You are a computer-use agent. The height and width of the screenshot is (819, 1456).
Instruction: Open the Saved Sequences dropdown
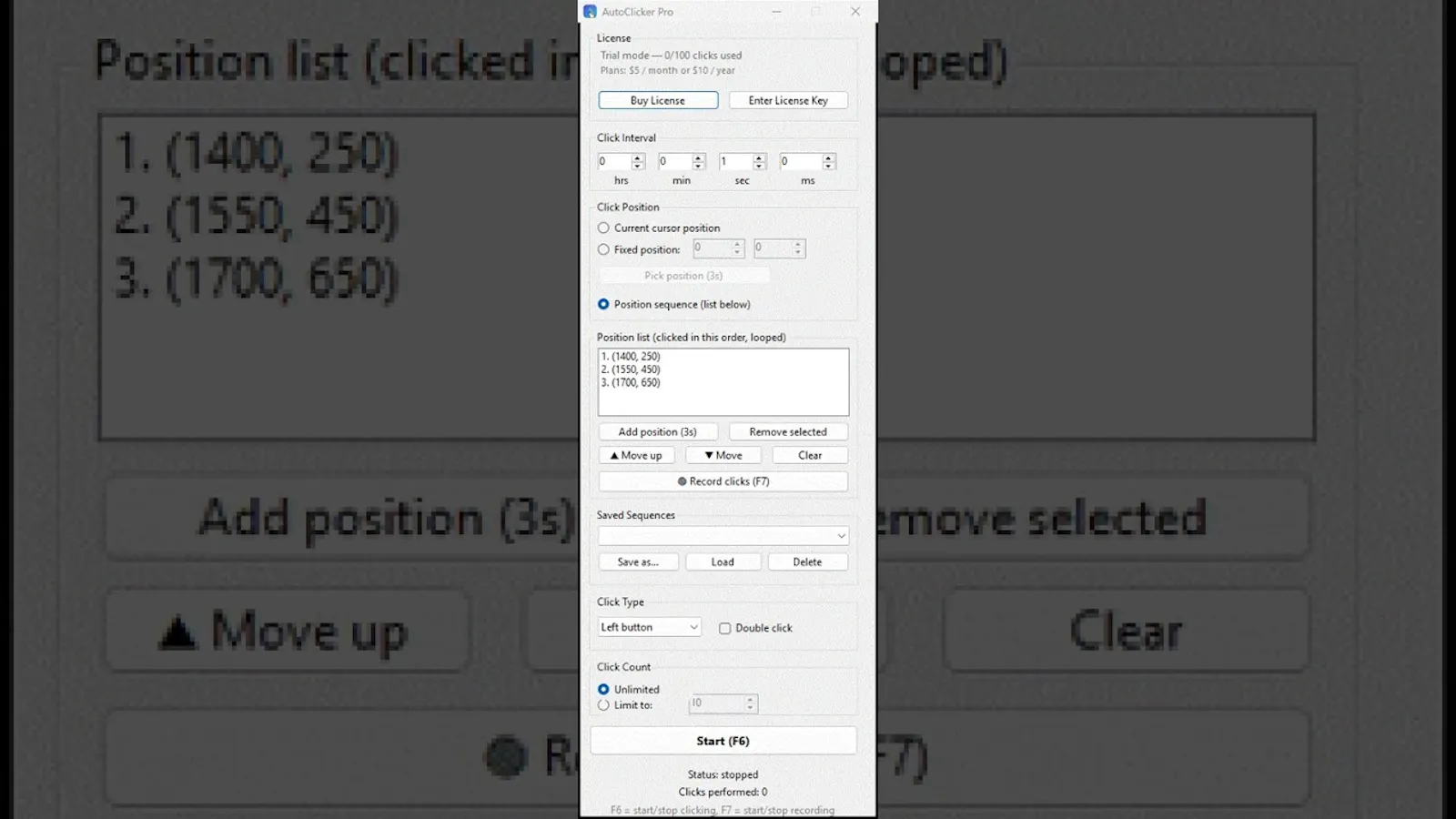[723, 536]
